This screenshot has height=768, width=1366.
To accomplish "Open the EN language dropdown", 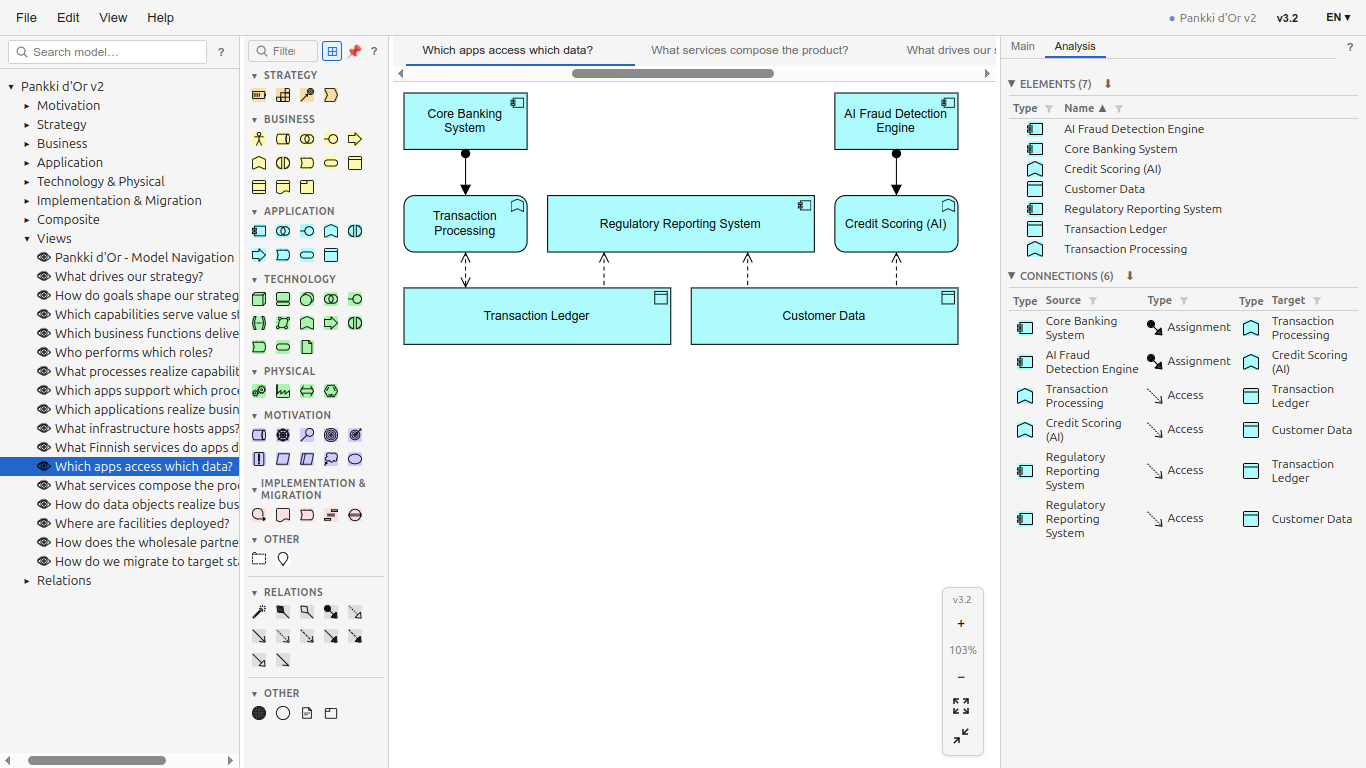I will (1338, 17).
